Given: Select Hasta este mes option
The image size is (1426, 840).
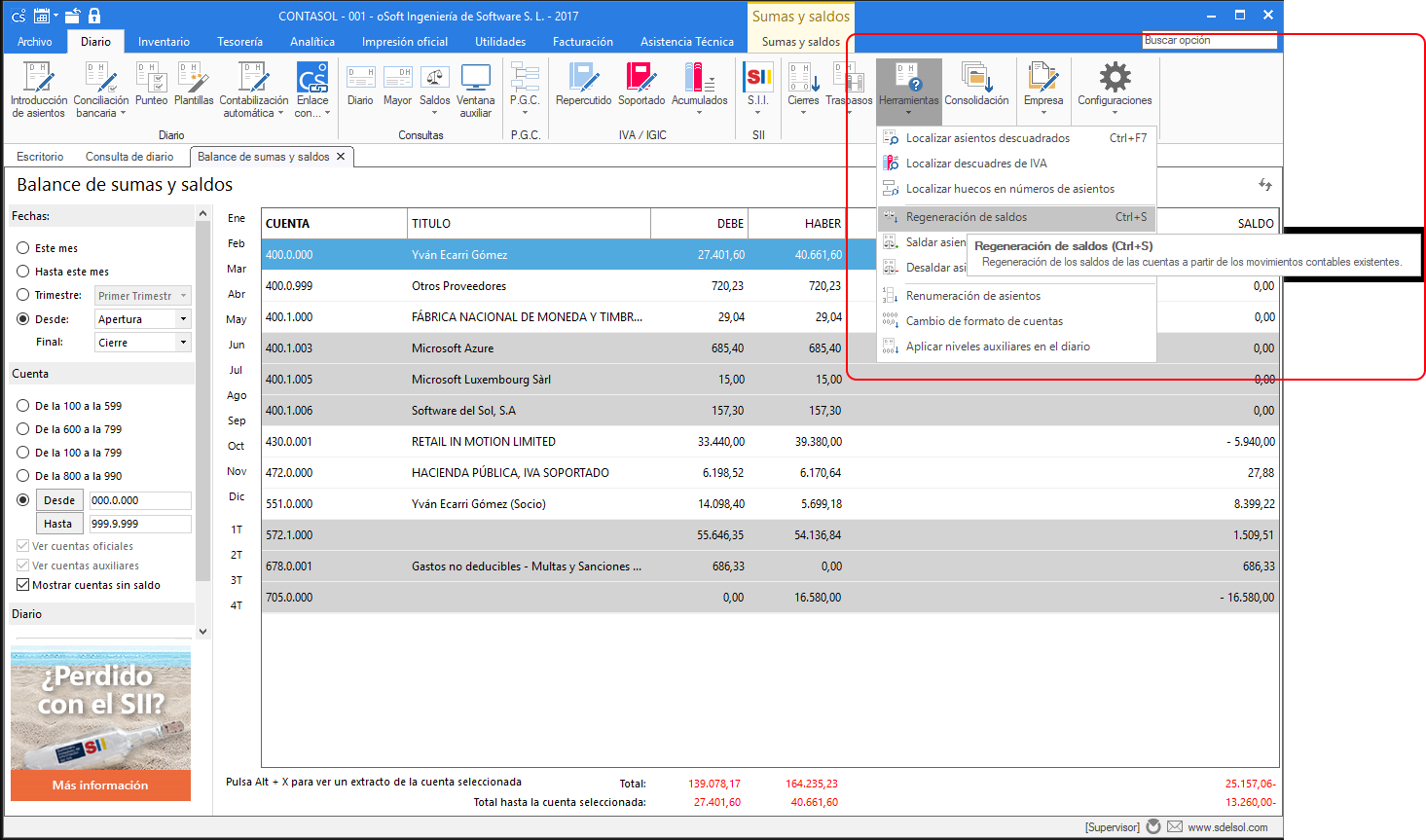Looking at the screenshot, I should (23, 272).
